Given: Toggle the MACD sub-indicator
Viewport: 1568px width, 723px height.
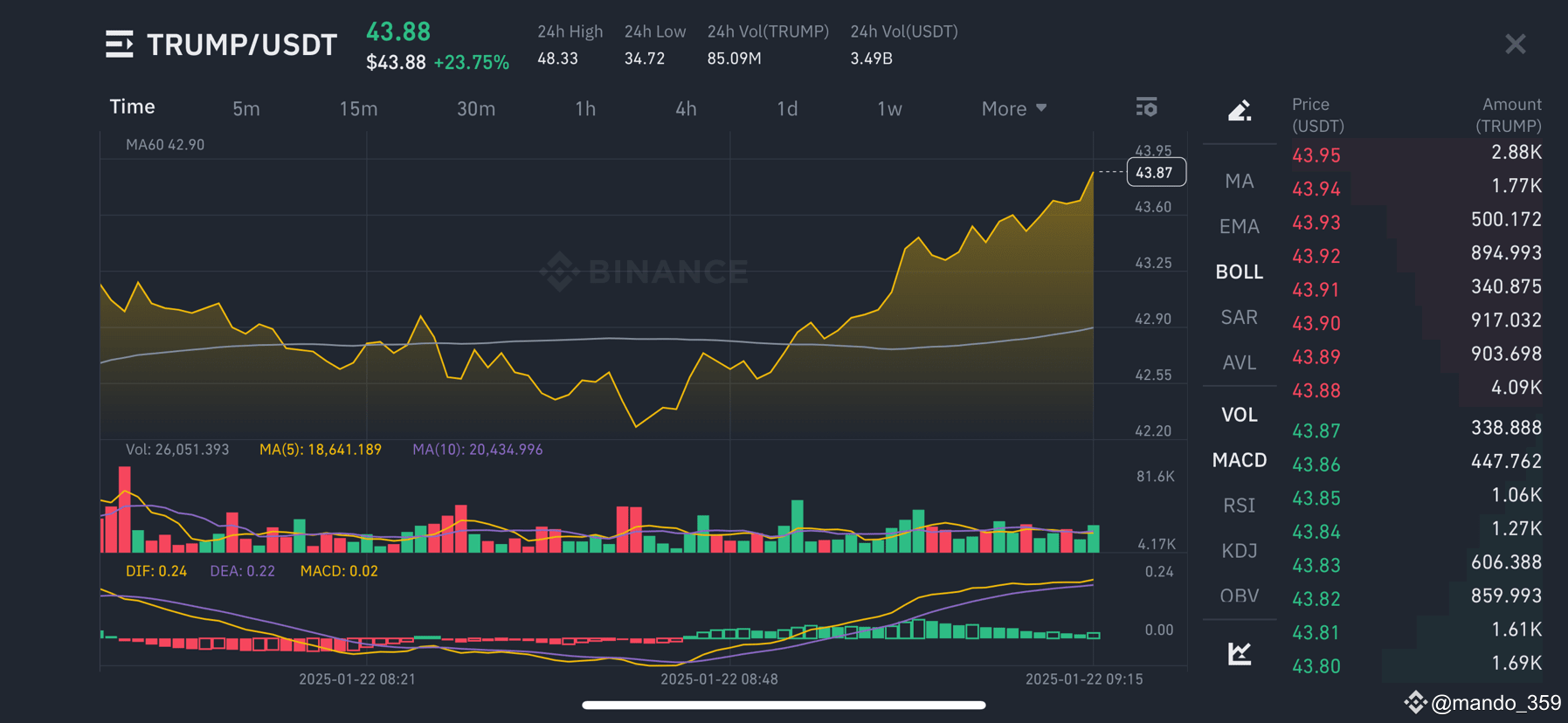Looking at the screenshot, I should [1240, 460].
